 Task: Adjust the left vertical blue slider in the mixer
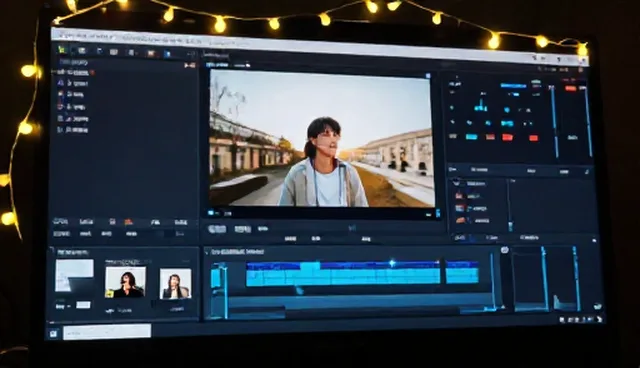[554, 122]
